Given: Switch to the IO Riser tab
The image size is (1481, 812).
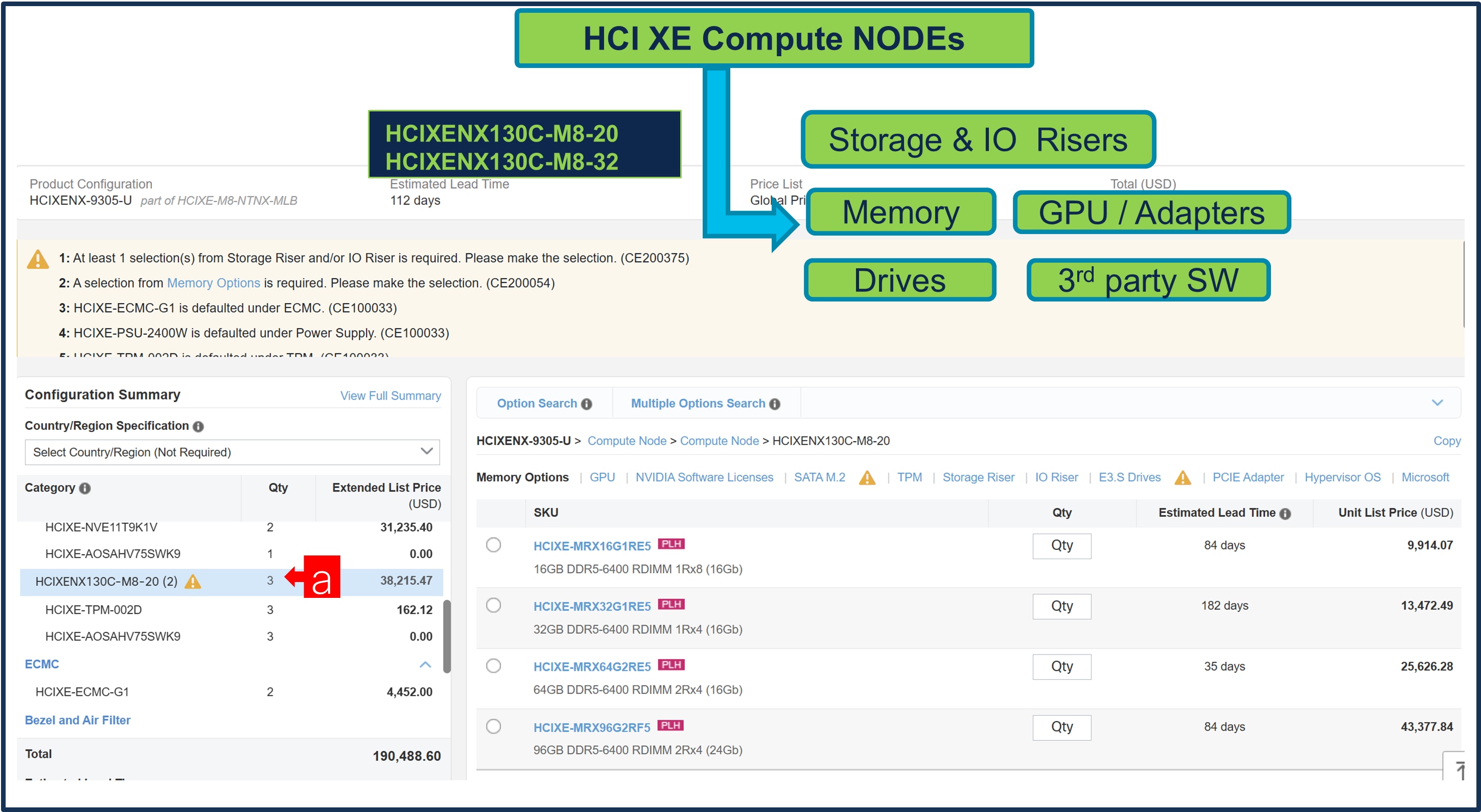Looking at the screenshot, I should click(x=1056, y=477).
